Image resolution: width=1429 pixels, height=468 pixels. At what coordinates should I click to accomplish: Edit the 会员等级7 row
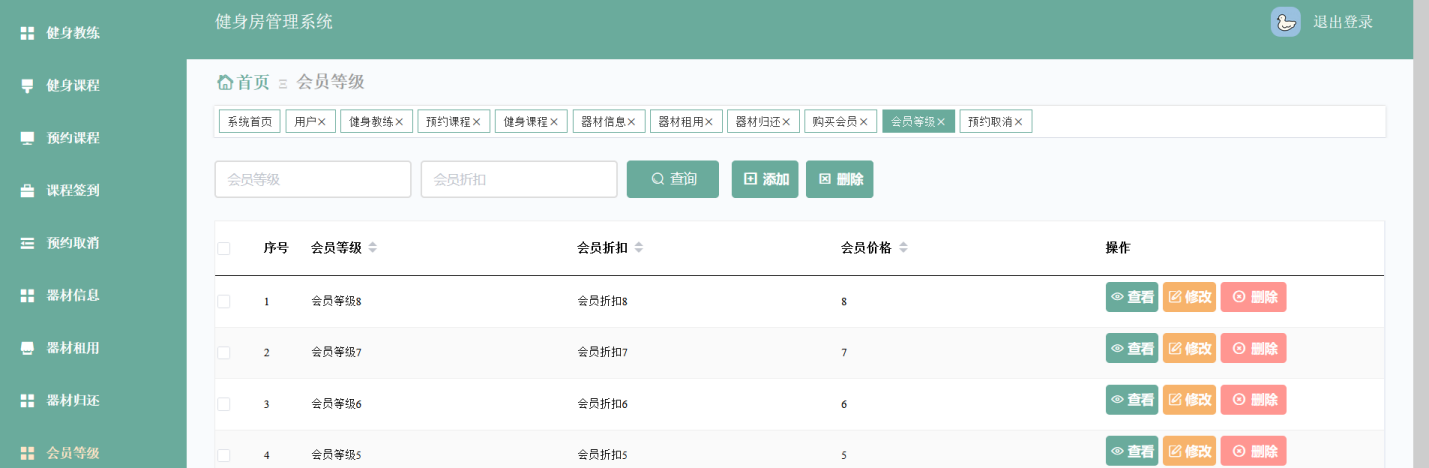[1189, 348]
